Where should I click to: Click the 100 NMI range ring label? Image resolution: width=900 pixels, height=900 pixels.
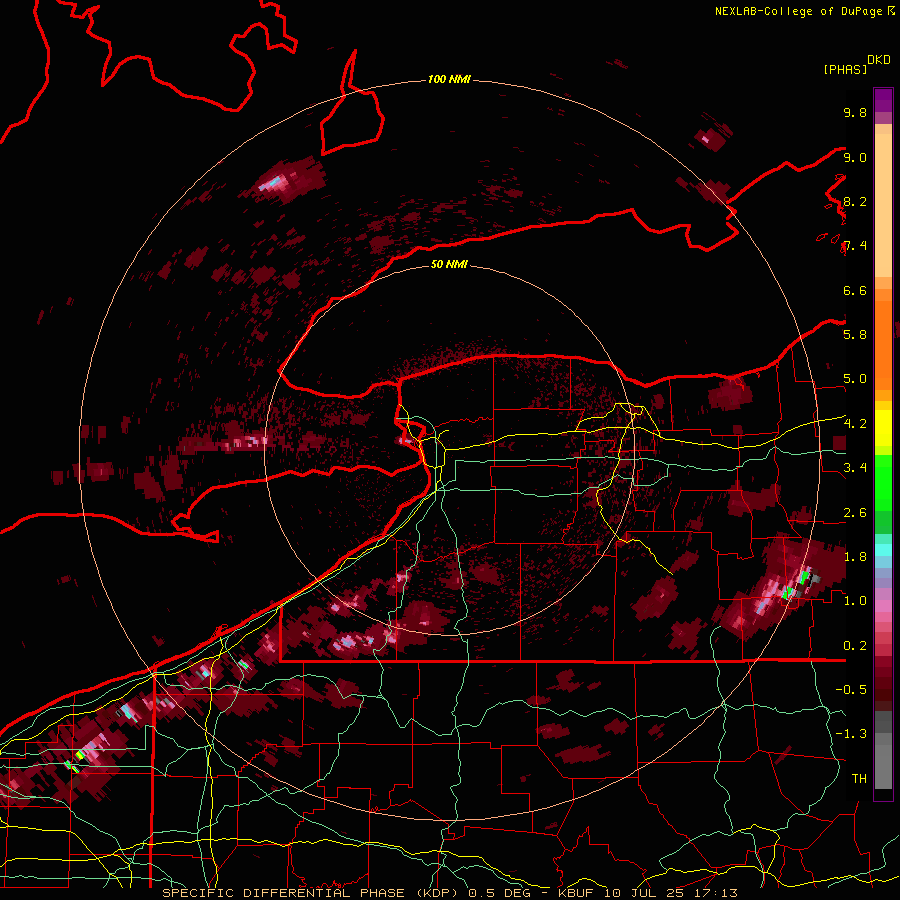[x=449, y=79]
